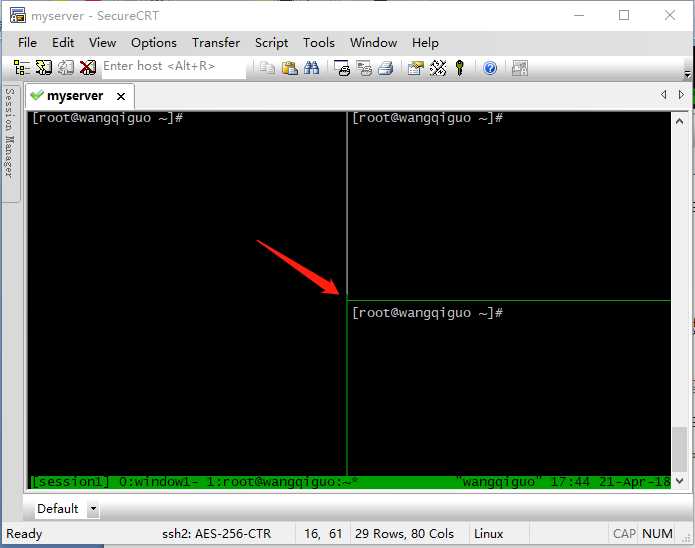This screenshot has width=695, height=548.
Task: Open the Window menu
Action: 373,43
